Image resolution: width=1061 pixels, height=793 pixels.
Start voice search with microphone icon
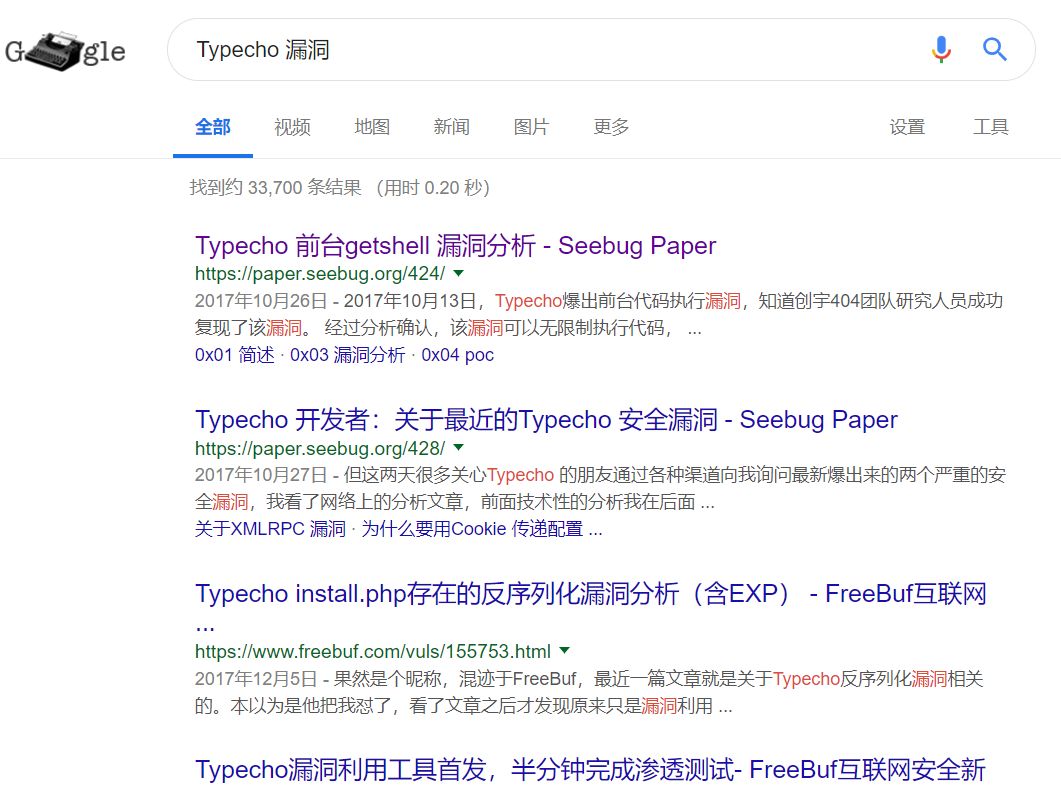point(941,49)
